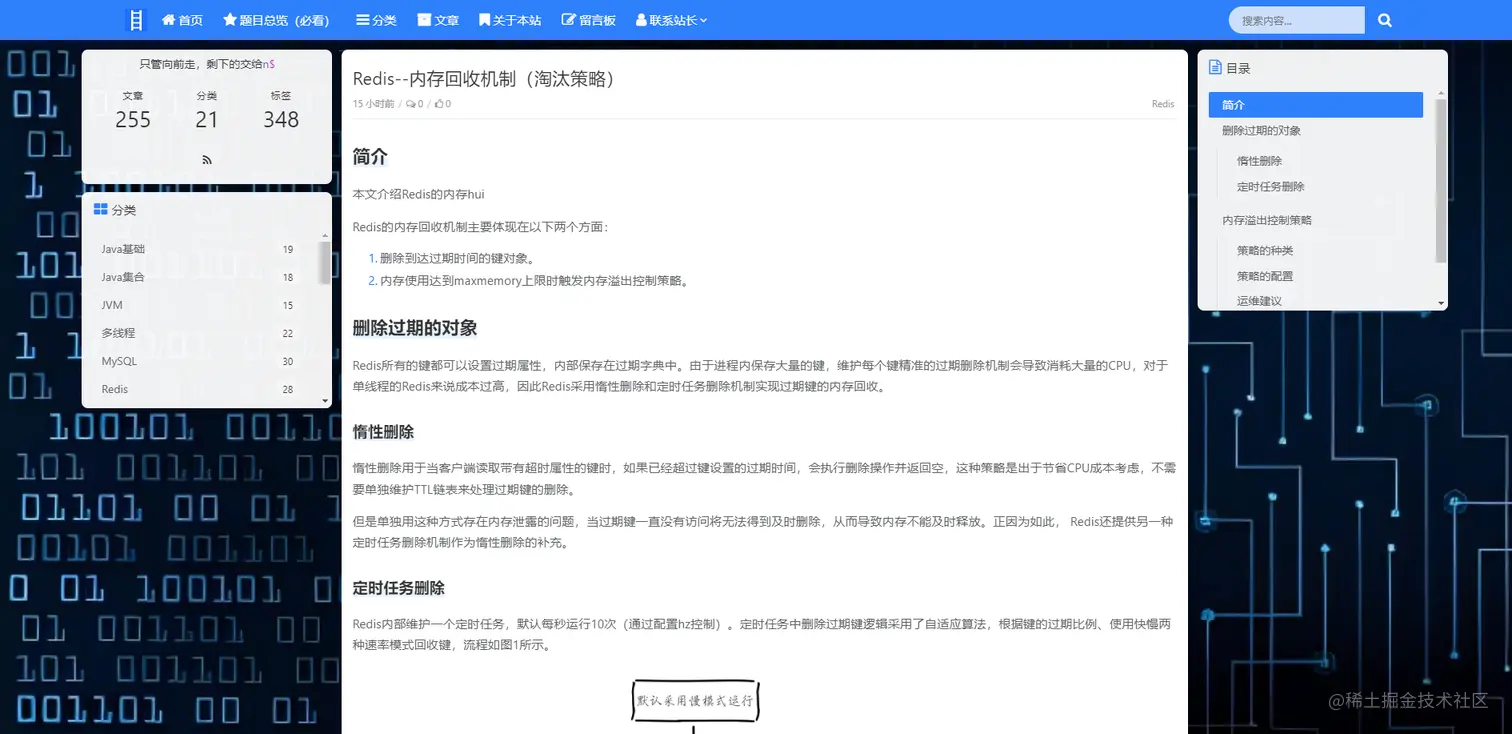The width and height of the screenshot is (1512, 734).
Task: Click the article heading 定时任务删除
Action: tap(399, 588)
